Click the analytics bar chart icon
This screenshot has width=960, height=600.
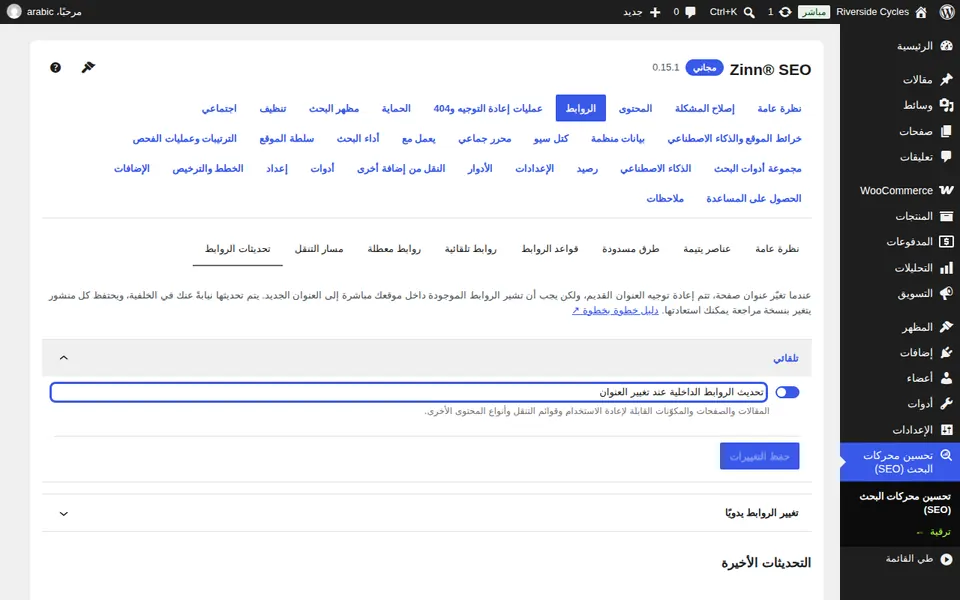pos(947,268)
